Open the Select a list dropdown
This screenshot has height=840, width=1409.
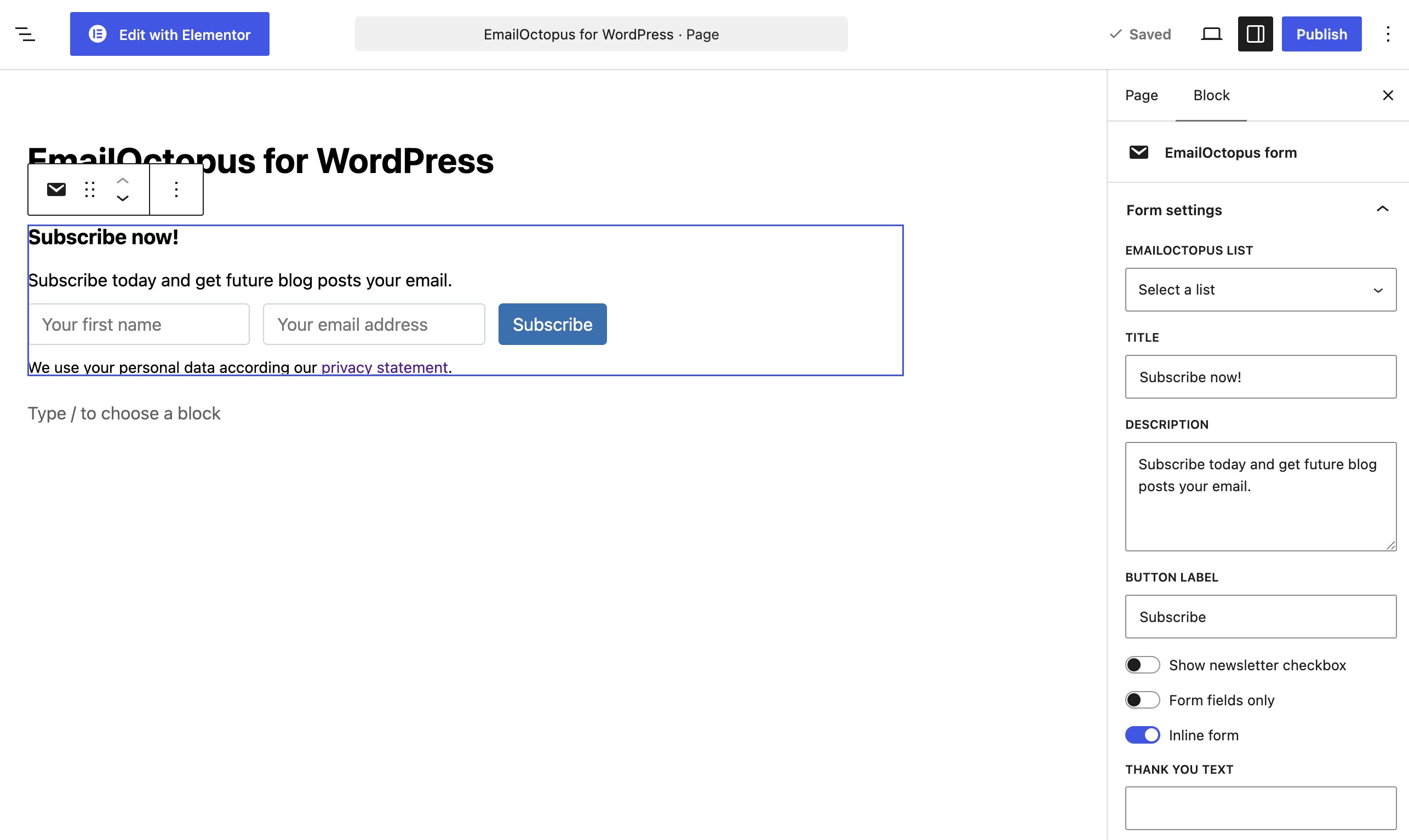(1261, 289)
